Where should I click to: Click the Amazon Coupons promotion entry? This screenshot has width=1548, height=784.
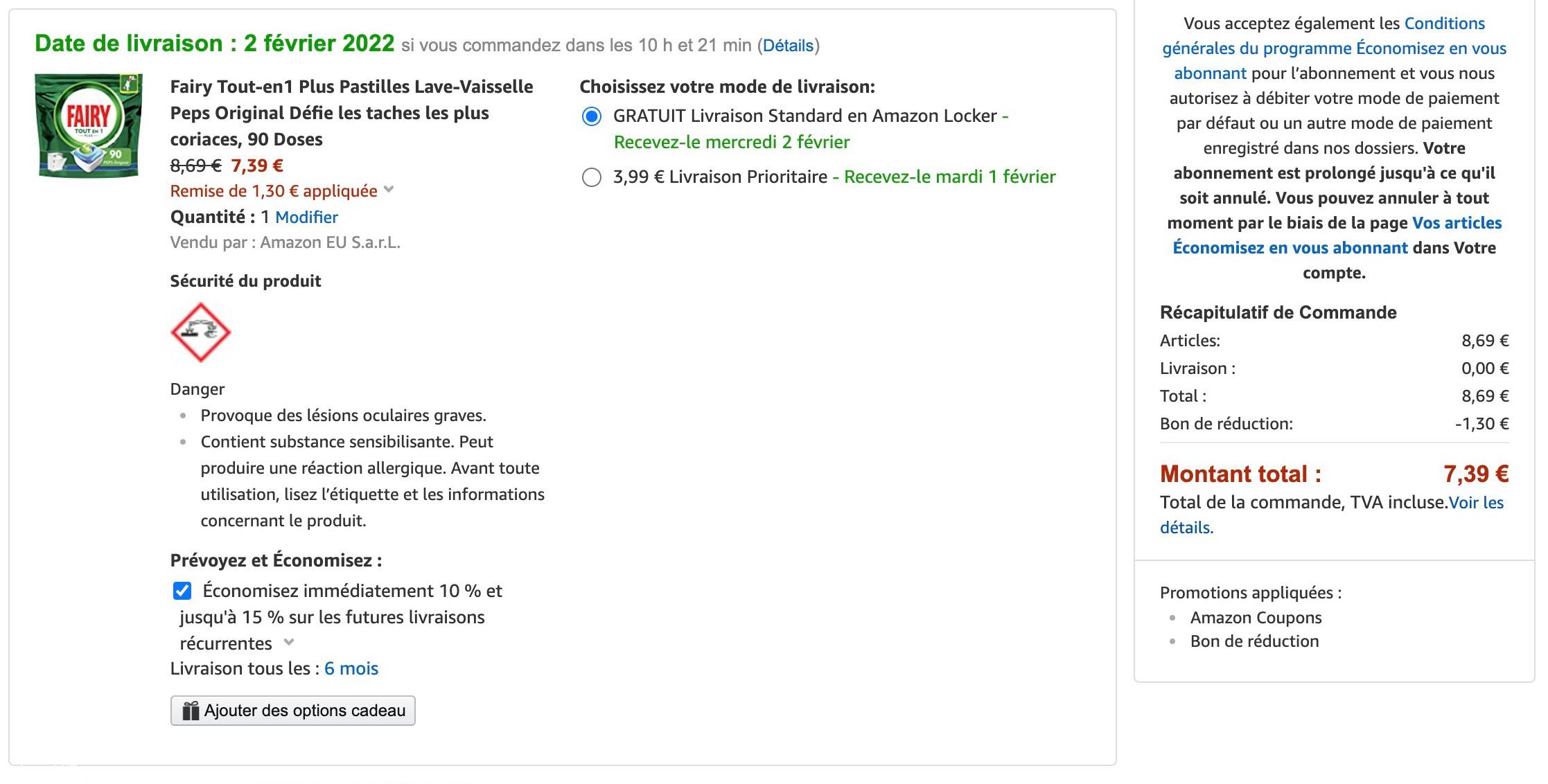pos(1256,618)
